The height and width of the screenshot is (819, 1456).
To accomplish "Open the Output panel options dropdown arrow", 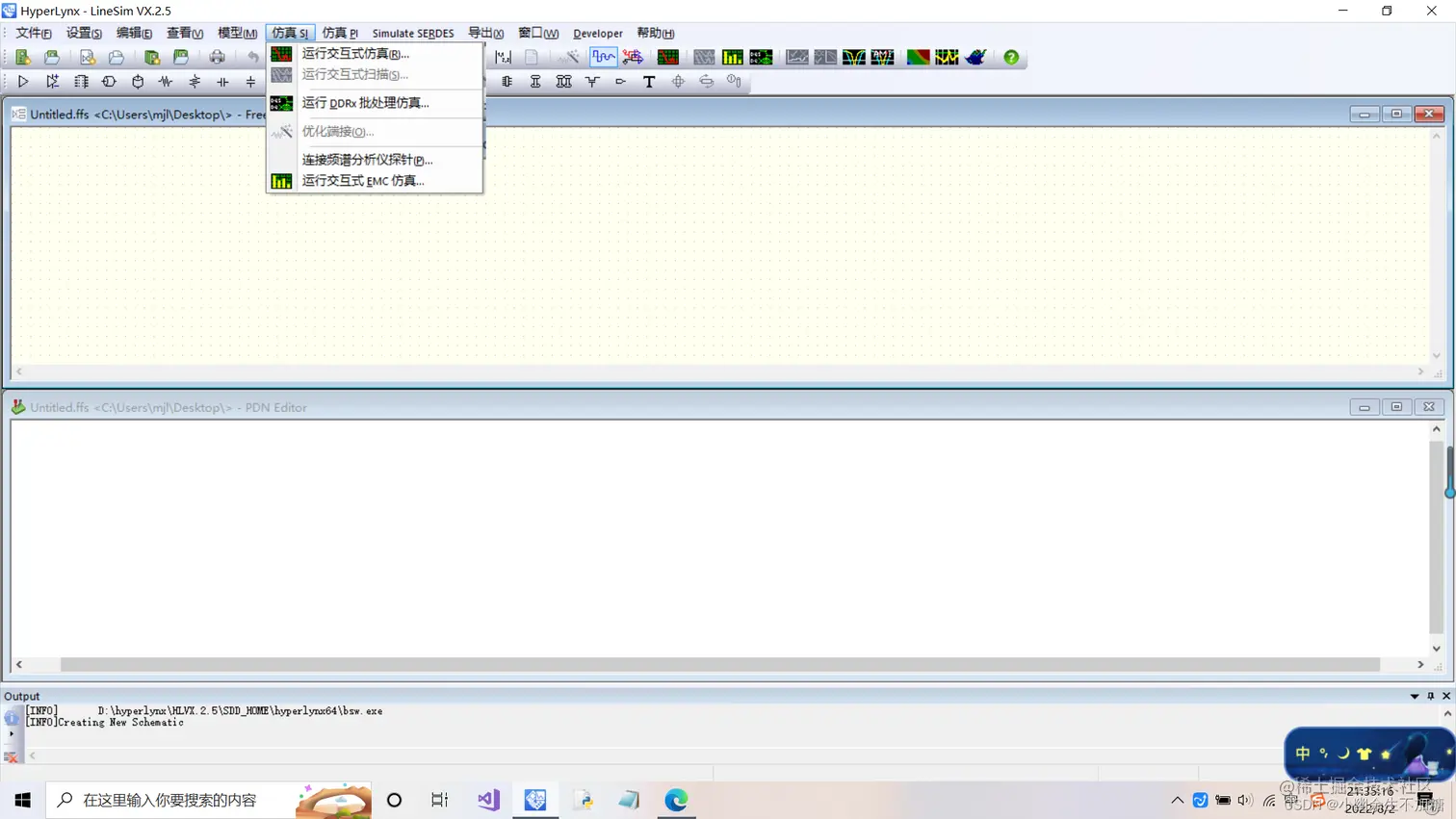I will tap(1415, 696).
